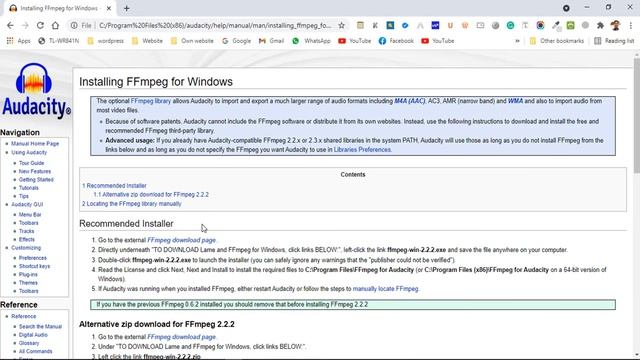
Task: Open the Audacity GUI link
Action: click(27, 204)
